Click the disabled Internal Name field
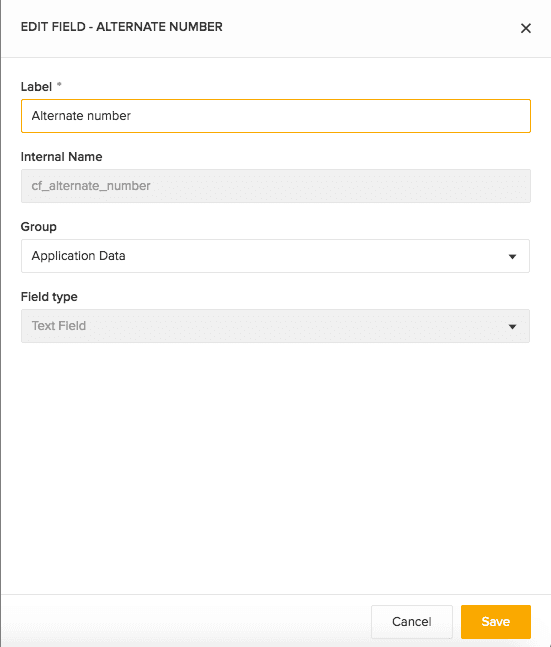 click(276, 186)
